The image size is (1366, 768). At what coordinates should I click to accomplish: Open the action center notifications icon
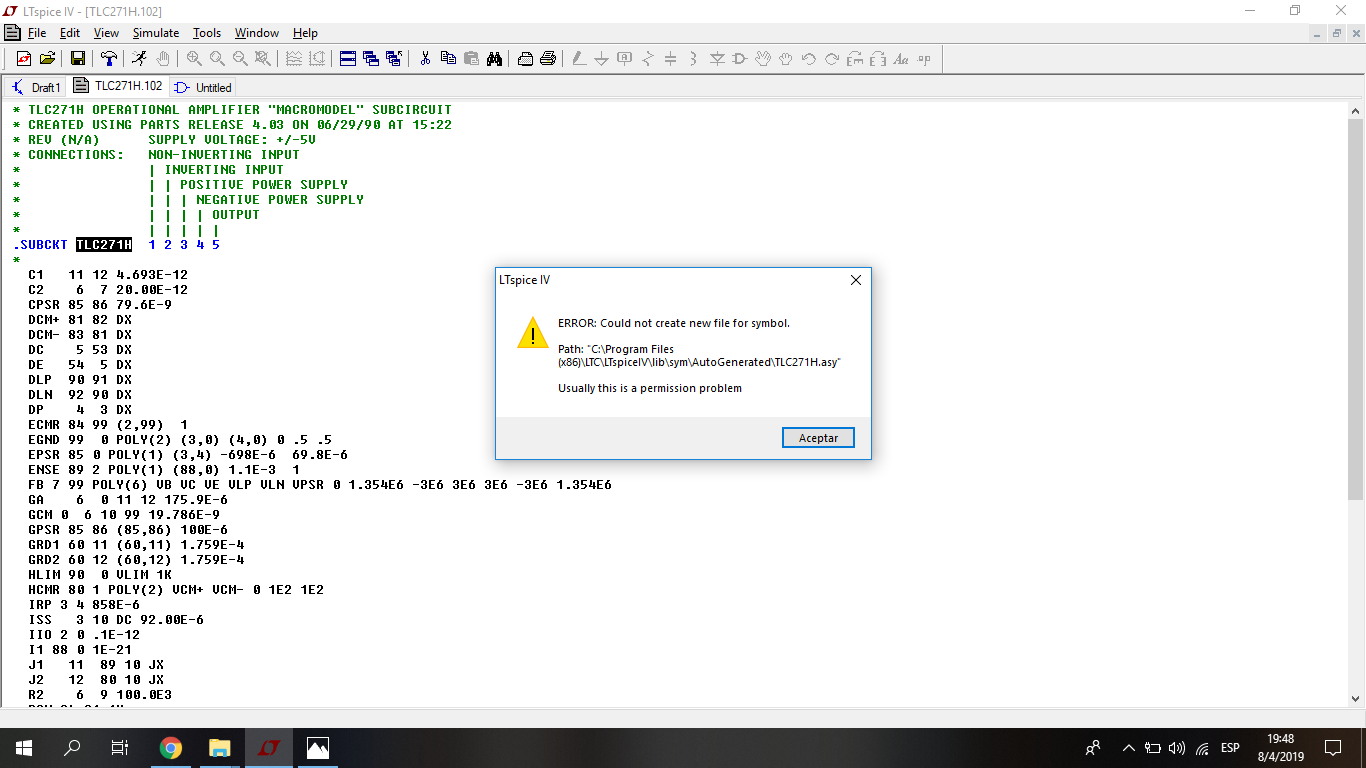[x=1332, y=747]
